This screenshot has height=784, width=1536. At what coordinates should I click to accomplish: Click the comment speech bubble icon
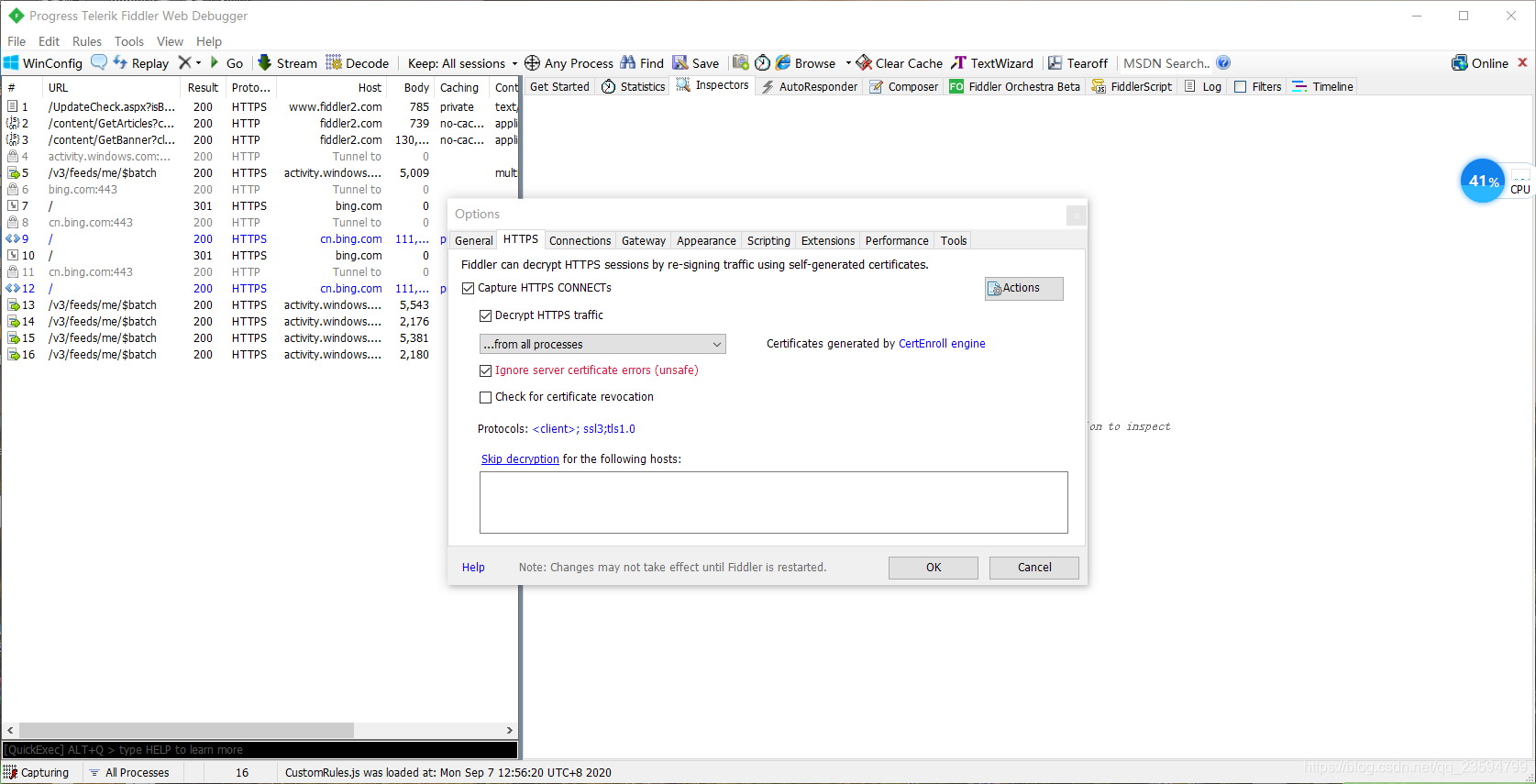tap(99, 62)
